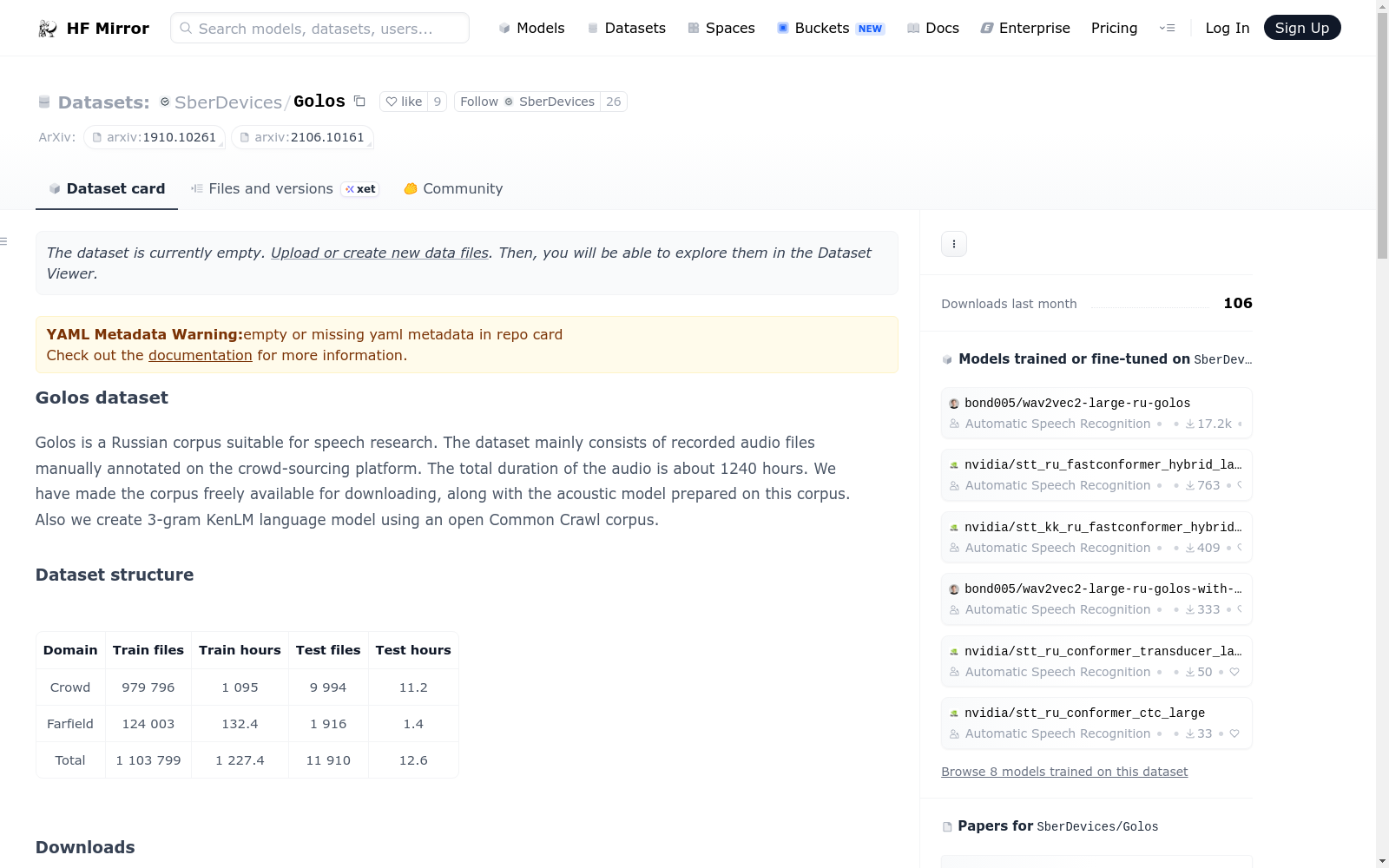Open the Pricing page
1389x868 pixels.
click(x=1114, y=28)
